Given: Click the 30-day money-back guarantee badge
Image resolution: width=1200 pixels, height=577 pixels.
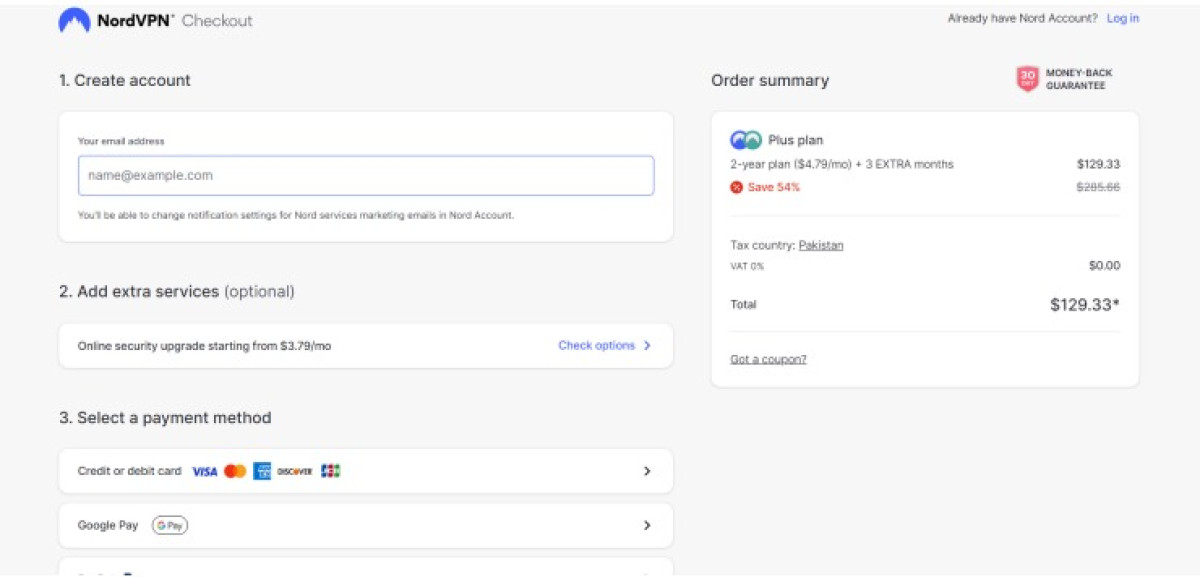Looking at the screenshot, I should 1065,80.
